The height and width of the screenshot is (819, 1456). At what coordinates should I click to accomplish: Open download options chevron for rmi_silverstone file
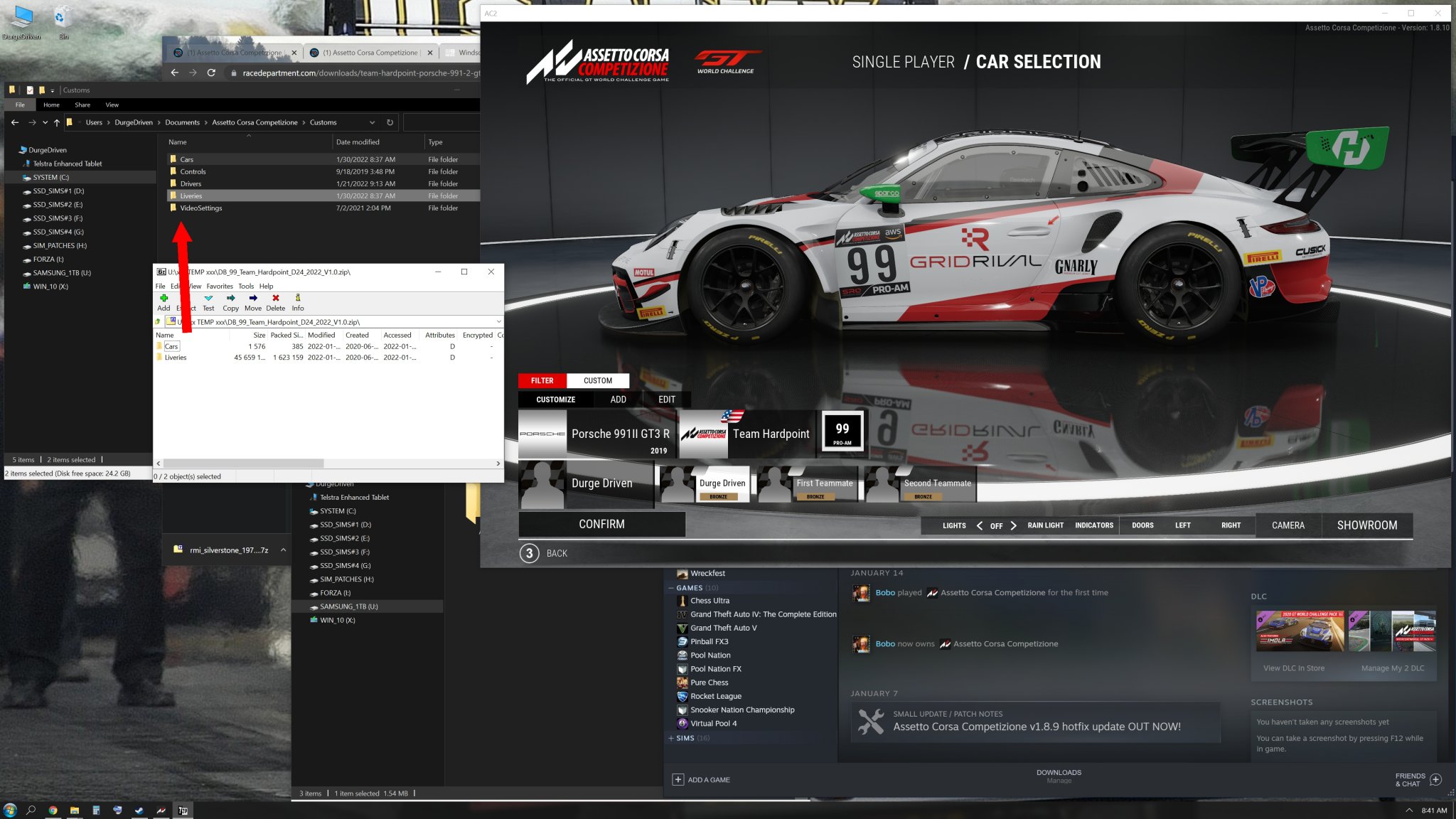point(283,550)
